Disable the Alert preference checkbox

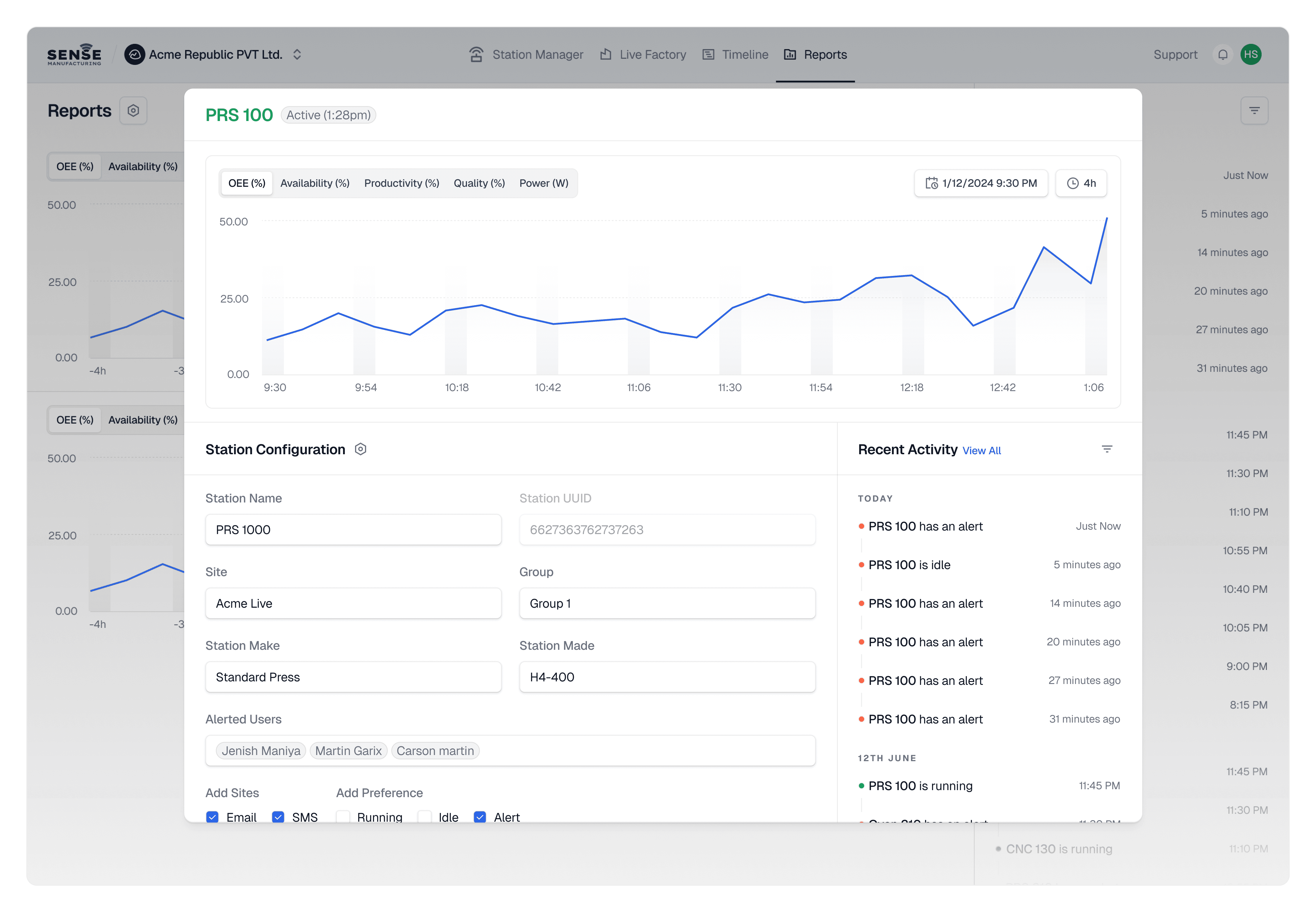(x=480, y=817)
